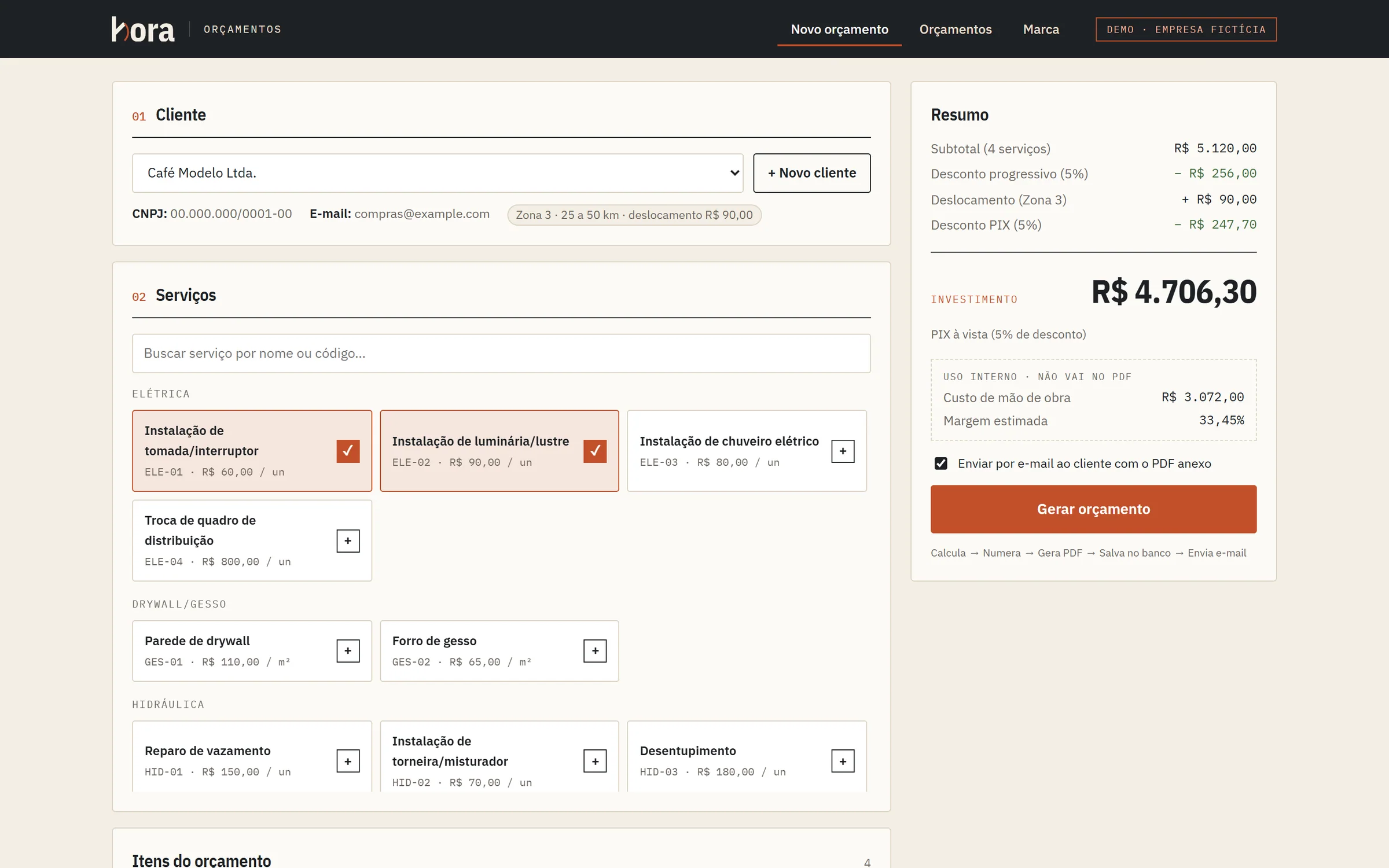Uncheck the Instalação de tomada/interruptor checkmark
Viewport: 1389px width, 868px height.
(x=348, y=451)
